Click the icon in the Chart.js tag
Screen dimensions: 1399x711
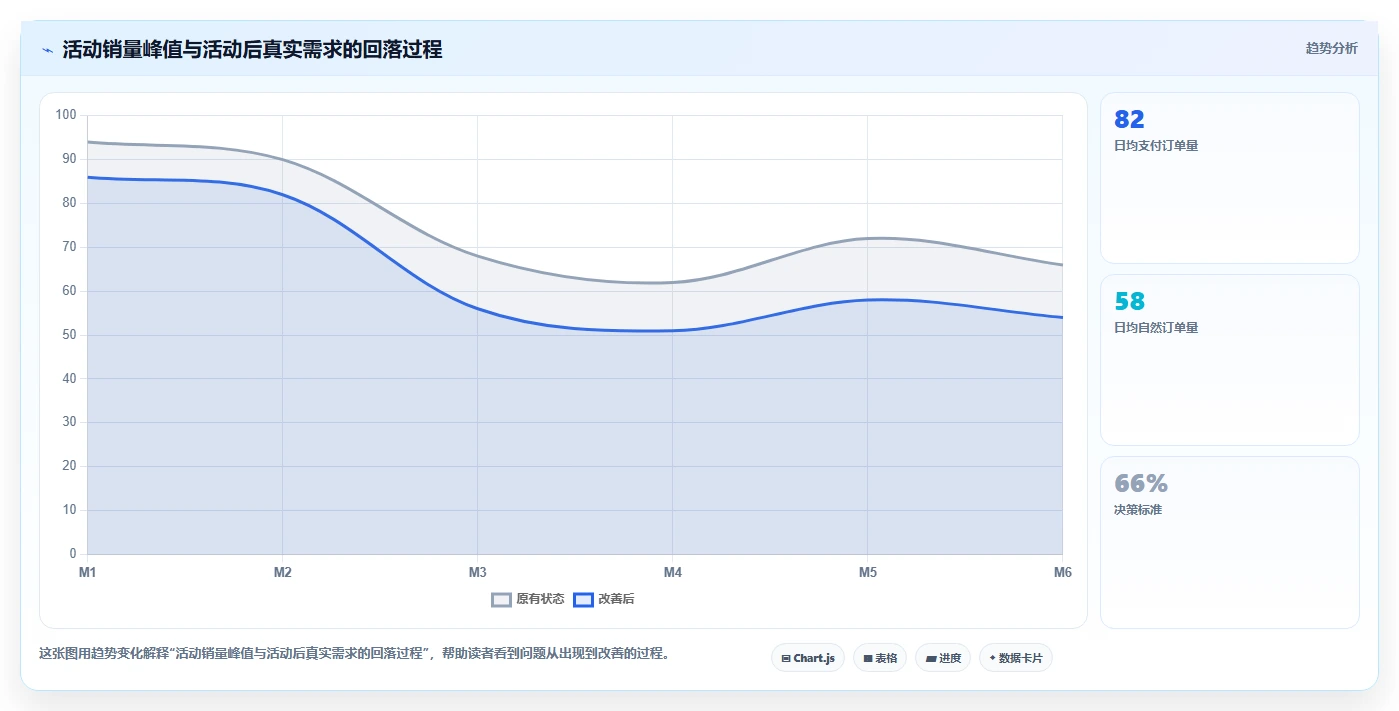click(786, 658)
